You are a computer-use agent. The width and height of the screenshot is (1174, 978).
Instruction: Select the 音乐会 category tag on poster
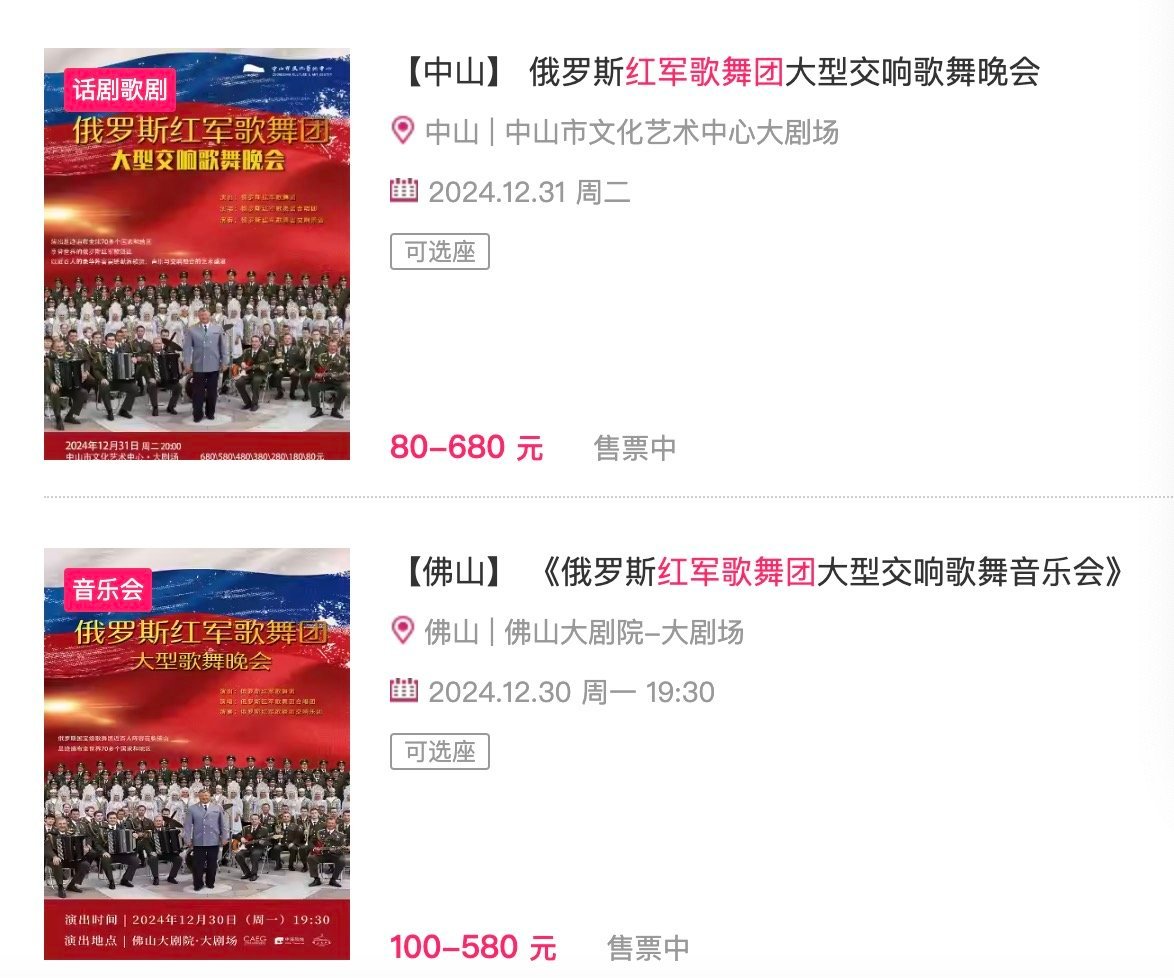coord(108,589)
